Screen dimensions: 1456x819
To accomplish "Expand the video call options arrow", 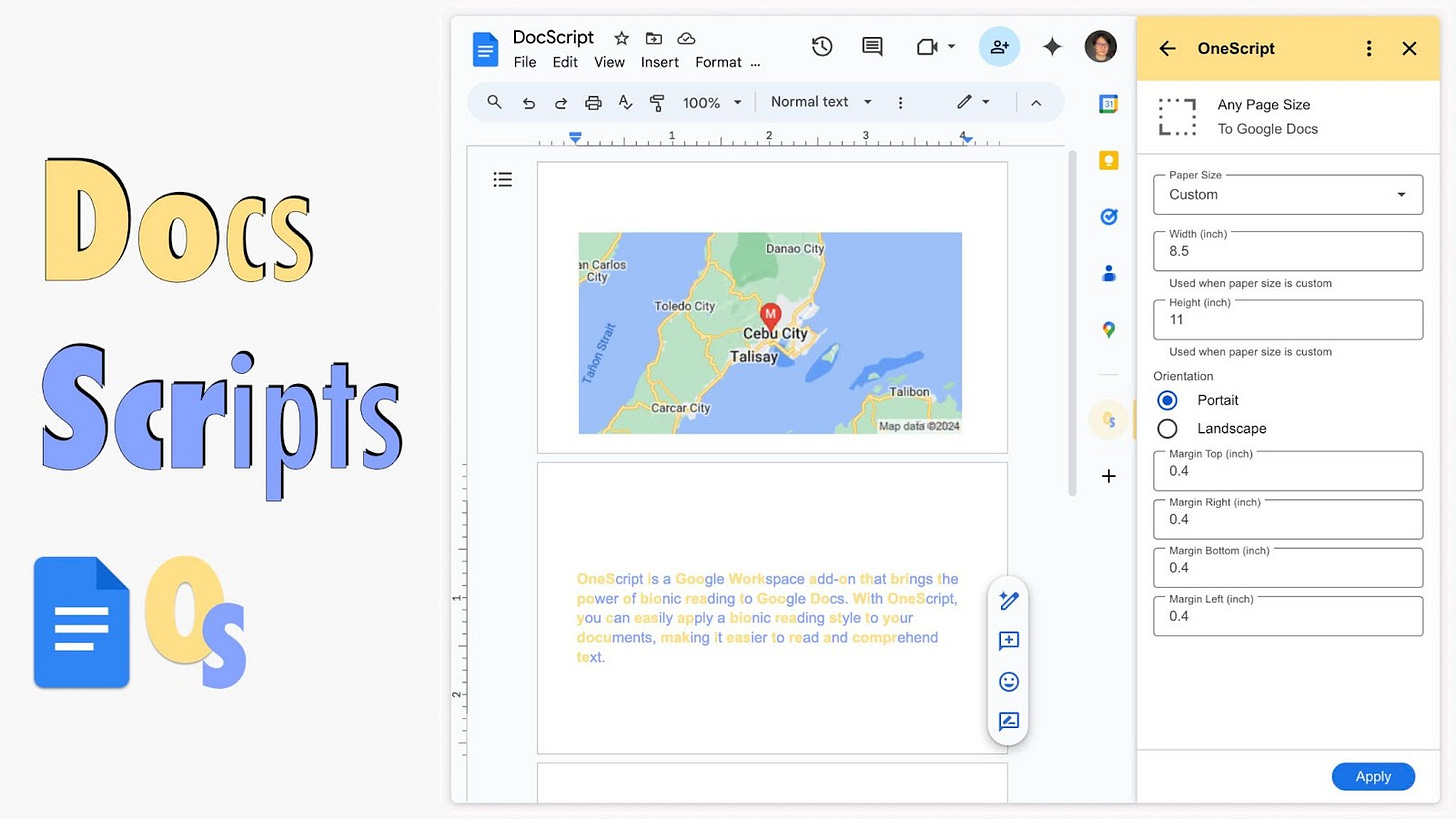I will tap(951, 46).
